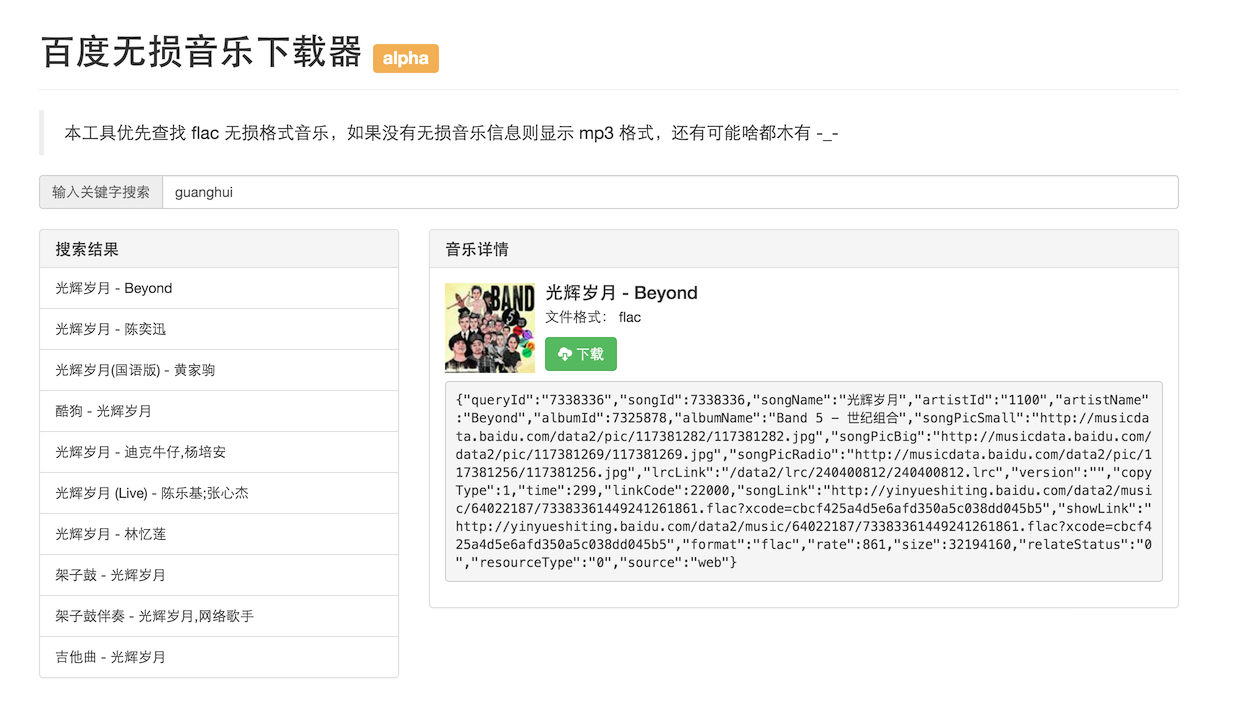
Task: Click the page title 百度无损音乐下载器
Action: coord(201,51)
